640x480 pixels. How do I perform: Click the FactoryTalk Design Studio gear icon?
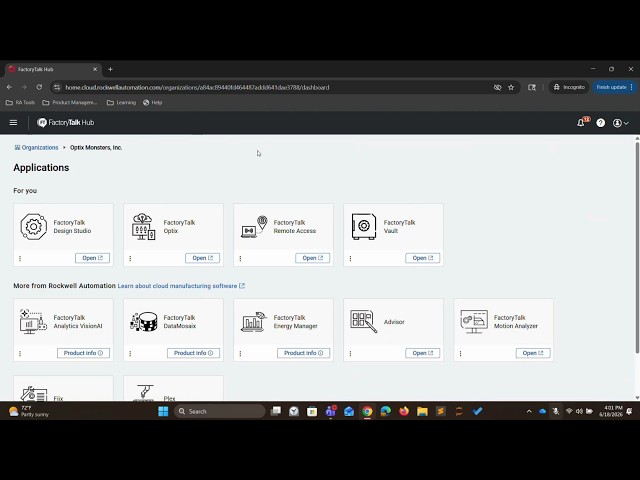[x=33, y=227]
